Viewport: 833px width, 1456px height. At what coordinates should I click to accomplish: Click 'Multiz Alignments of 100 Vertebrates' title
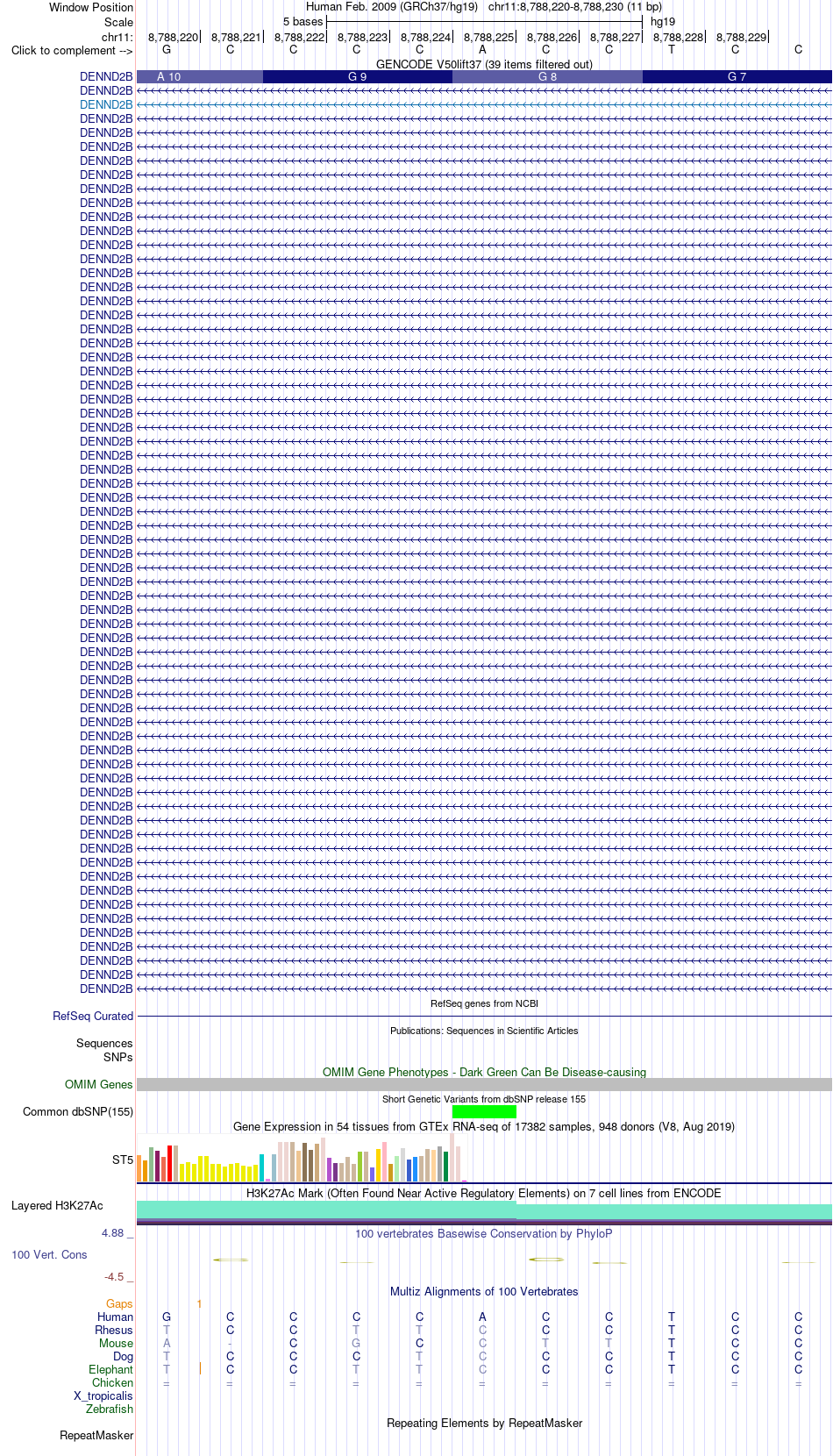pos(484,1291)
